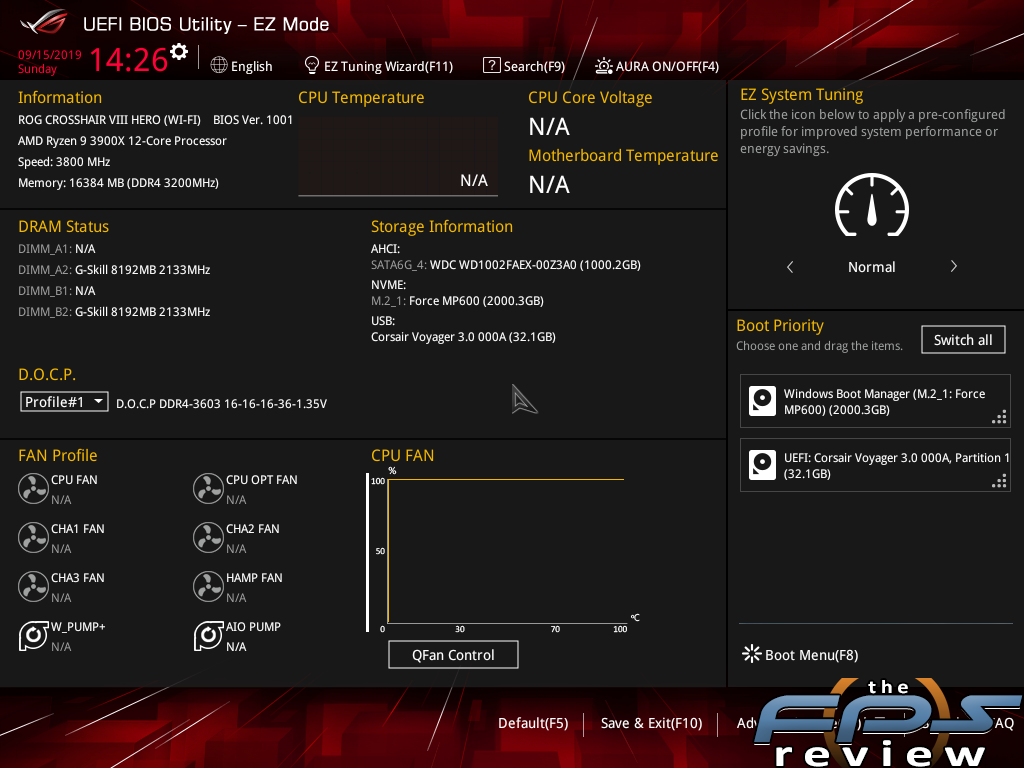The image size is (1024, 768).
Task: Click the 14:26 clock time
Action: point(129,59)
